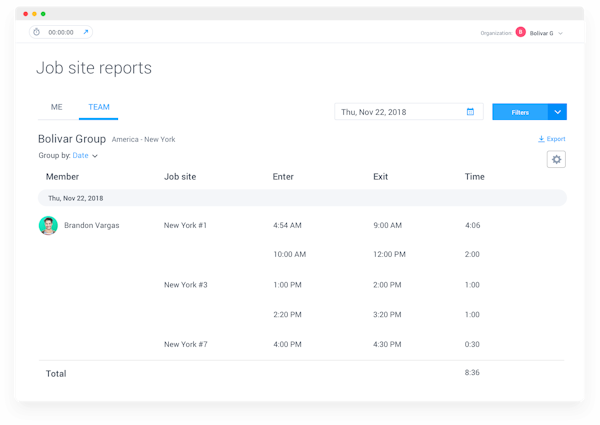The image size is (600, 425).
Task: Select the TEAM tab
Action: 98,107
